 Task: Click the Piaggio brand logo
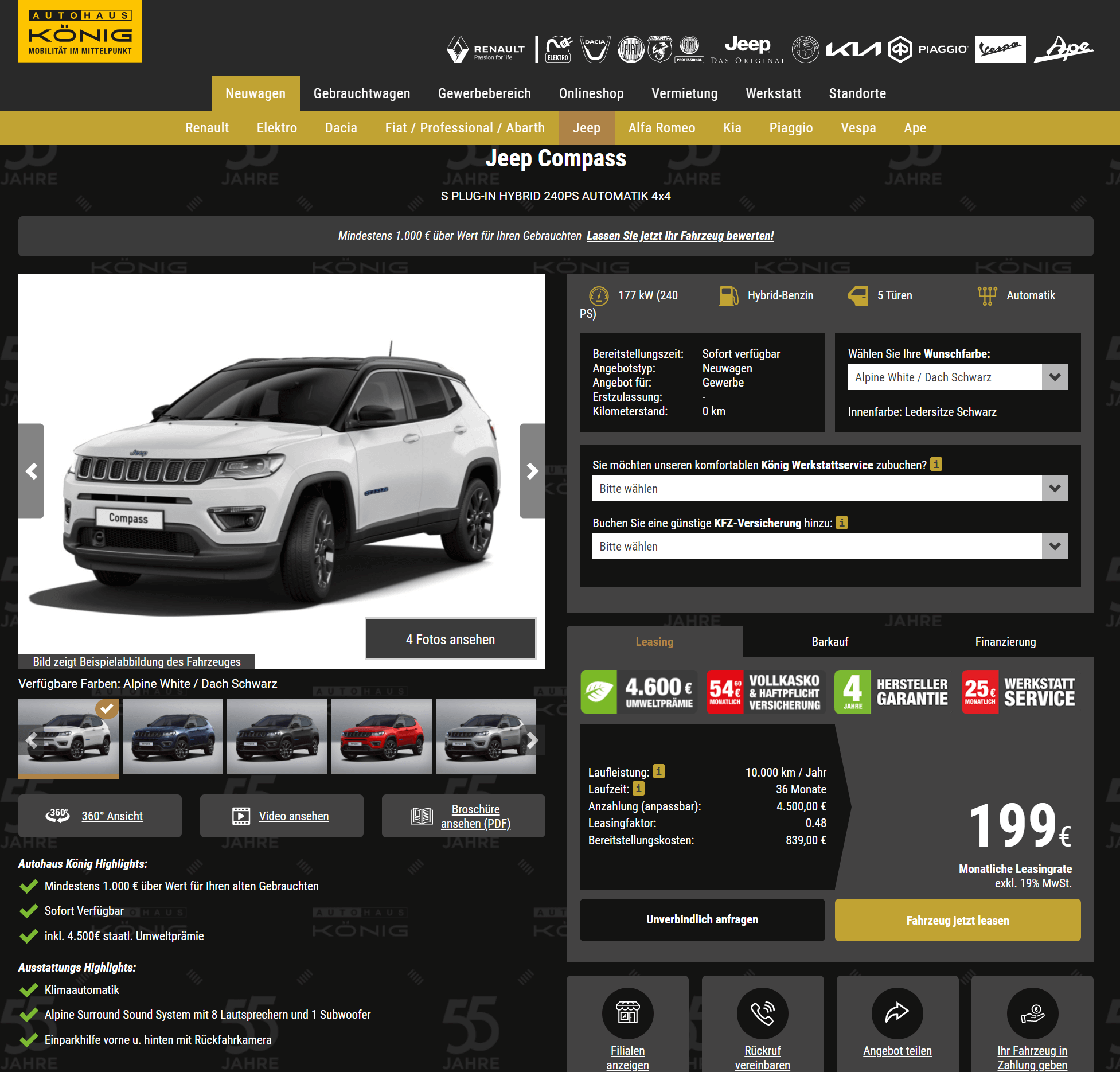click(928, 49)
